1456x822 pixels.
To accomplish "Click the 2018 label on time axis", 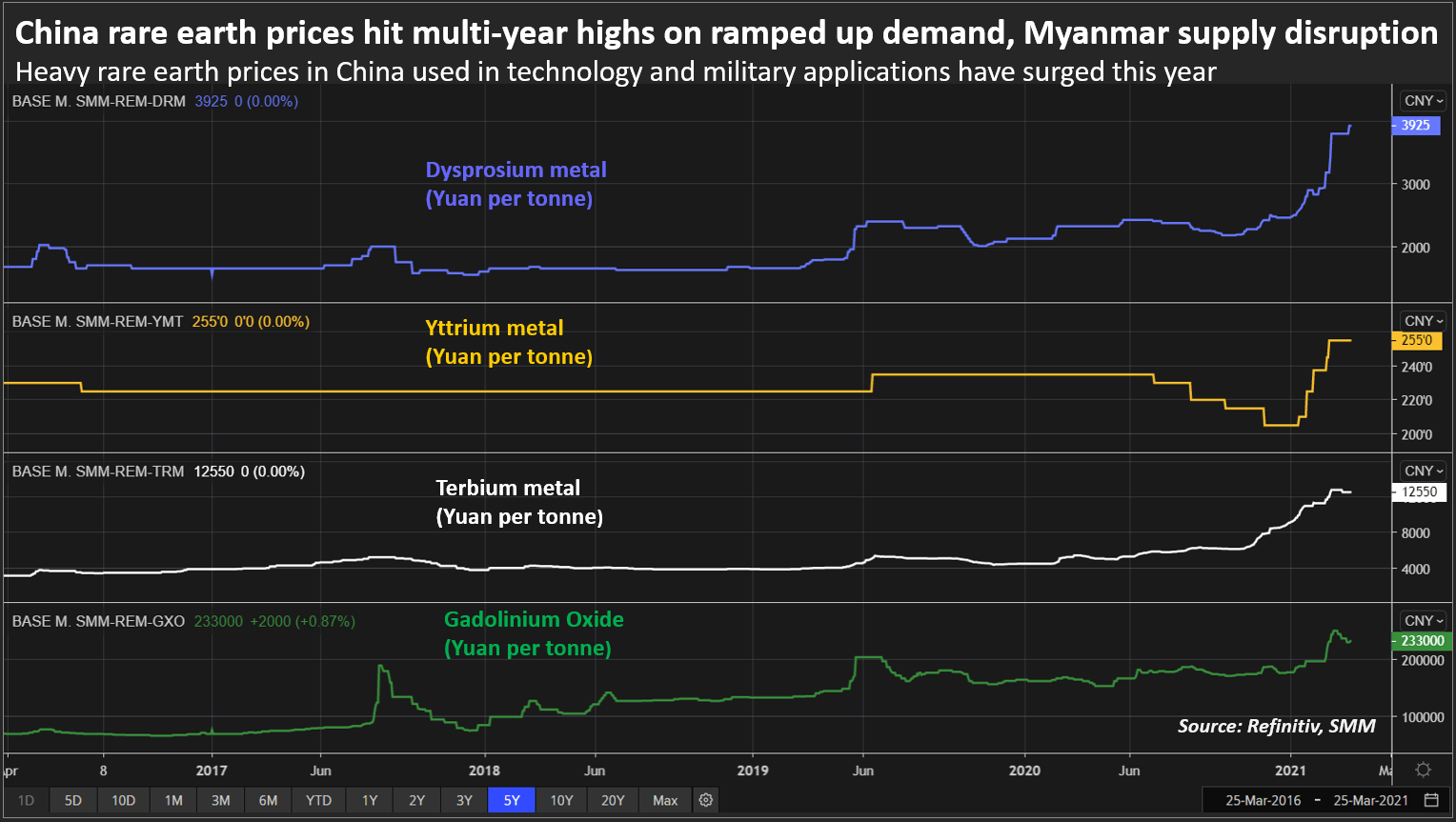I will tap(484, 771).
